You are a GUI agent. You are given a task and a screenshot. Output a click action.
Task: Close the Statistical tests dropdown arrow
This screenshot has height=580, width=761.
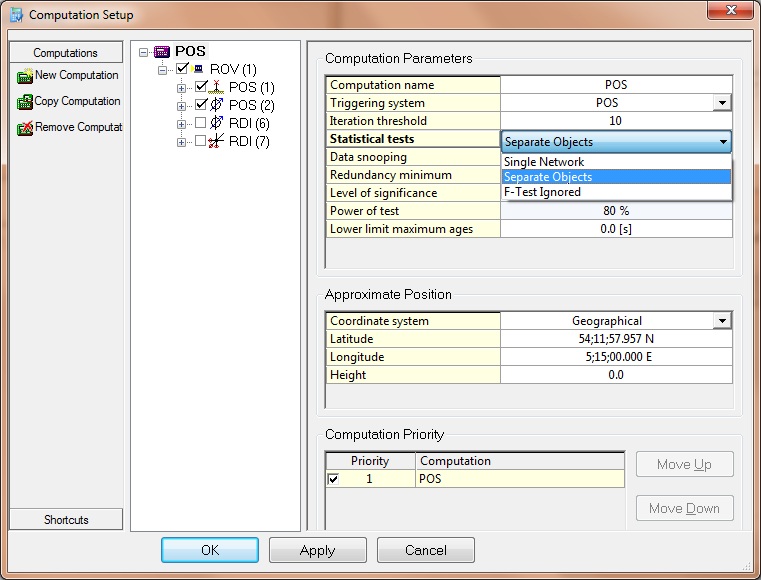[x=723, y=142]
